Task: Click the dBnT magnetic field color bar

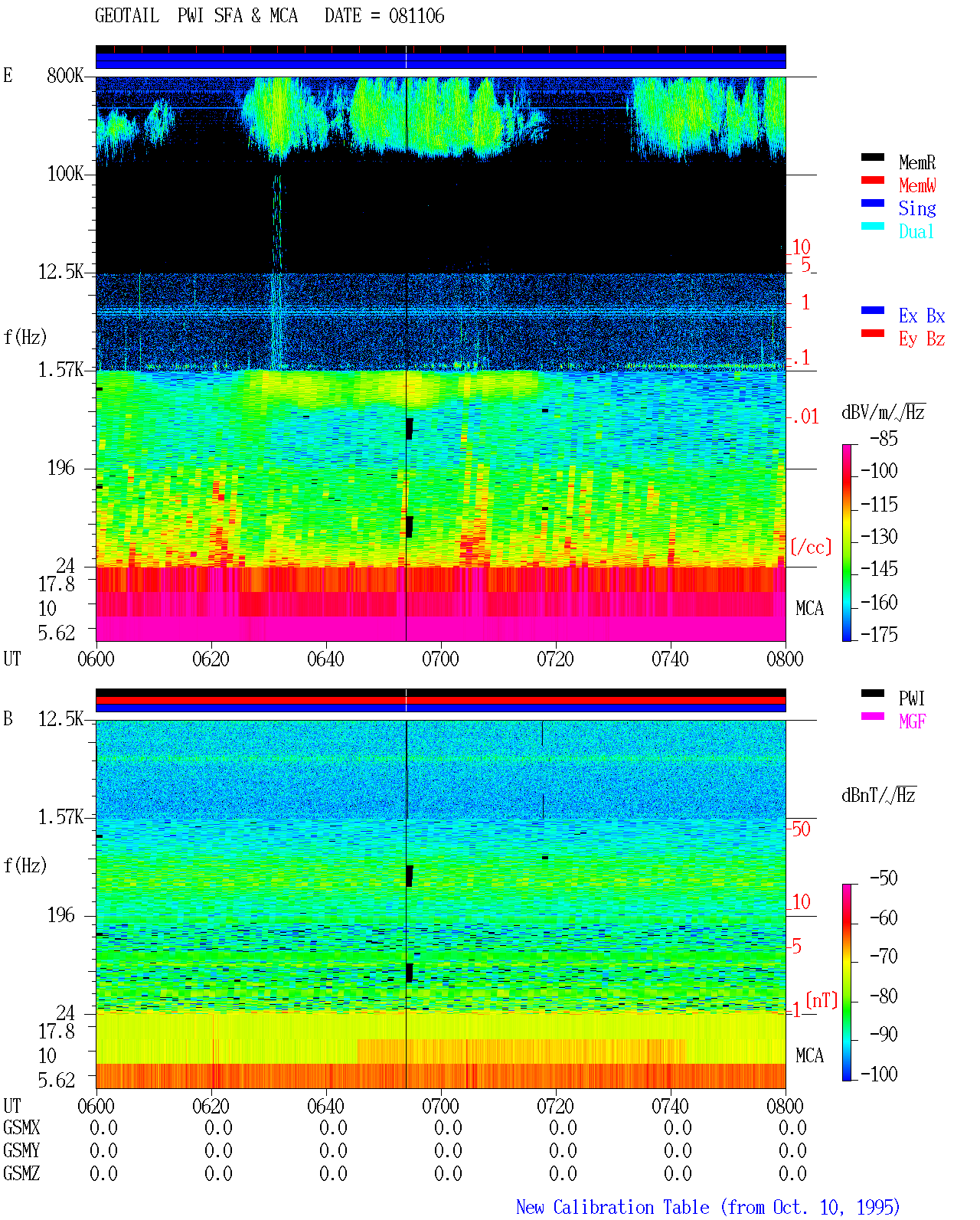Action: coord(846,983)
